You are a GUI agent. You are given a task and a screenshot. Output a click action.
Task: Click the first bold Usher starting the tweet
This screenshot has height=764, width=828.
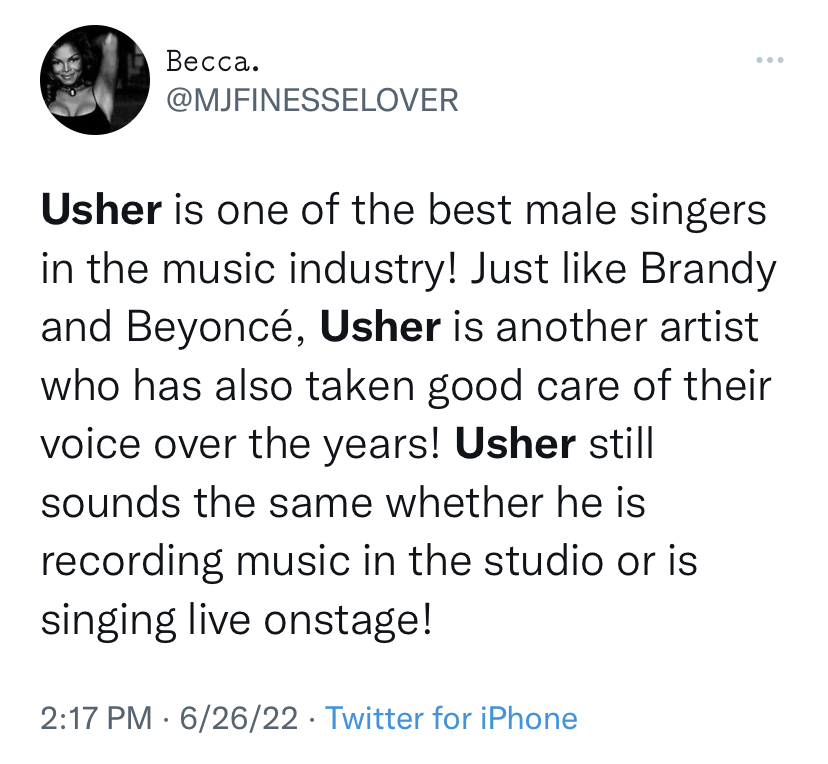click(x=101, y=211)
